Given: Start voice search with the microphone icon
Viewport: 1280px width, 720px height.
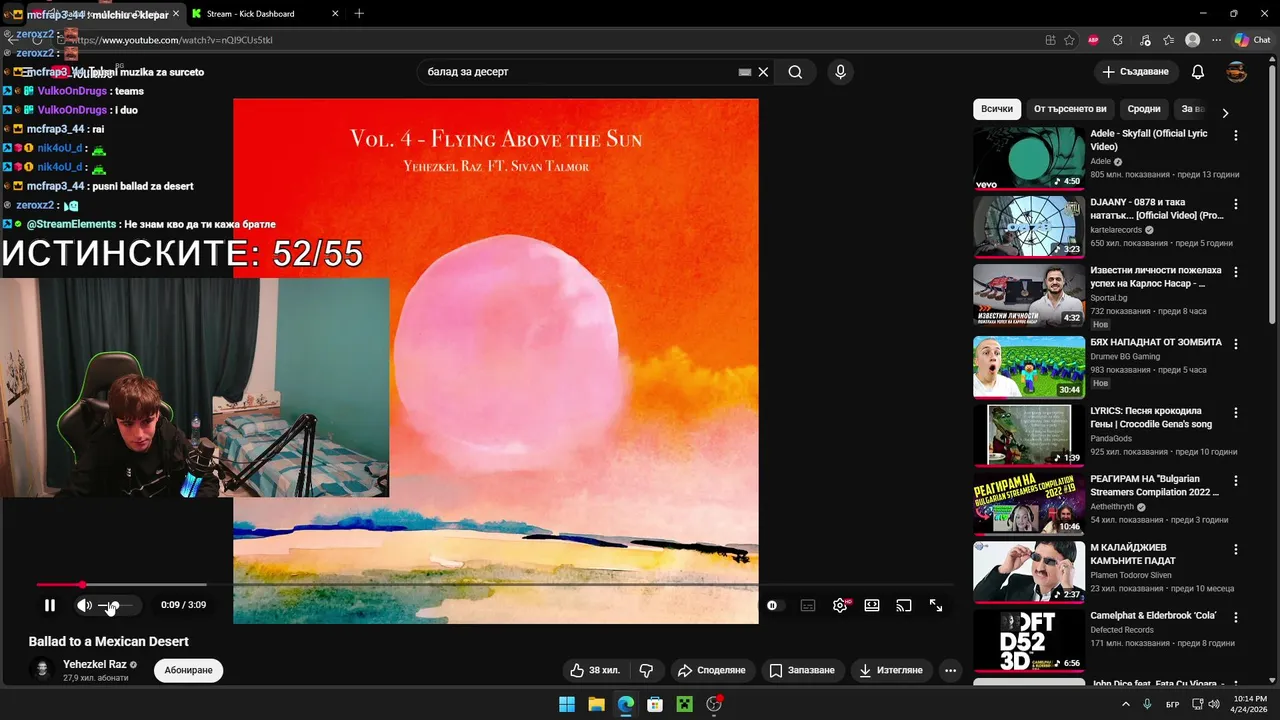Looking at the screenshot, I should coord(840,72).
